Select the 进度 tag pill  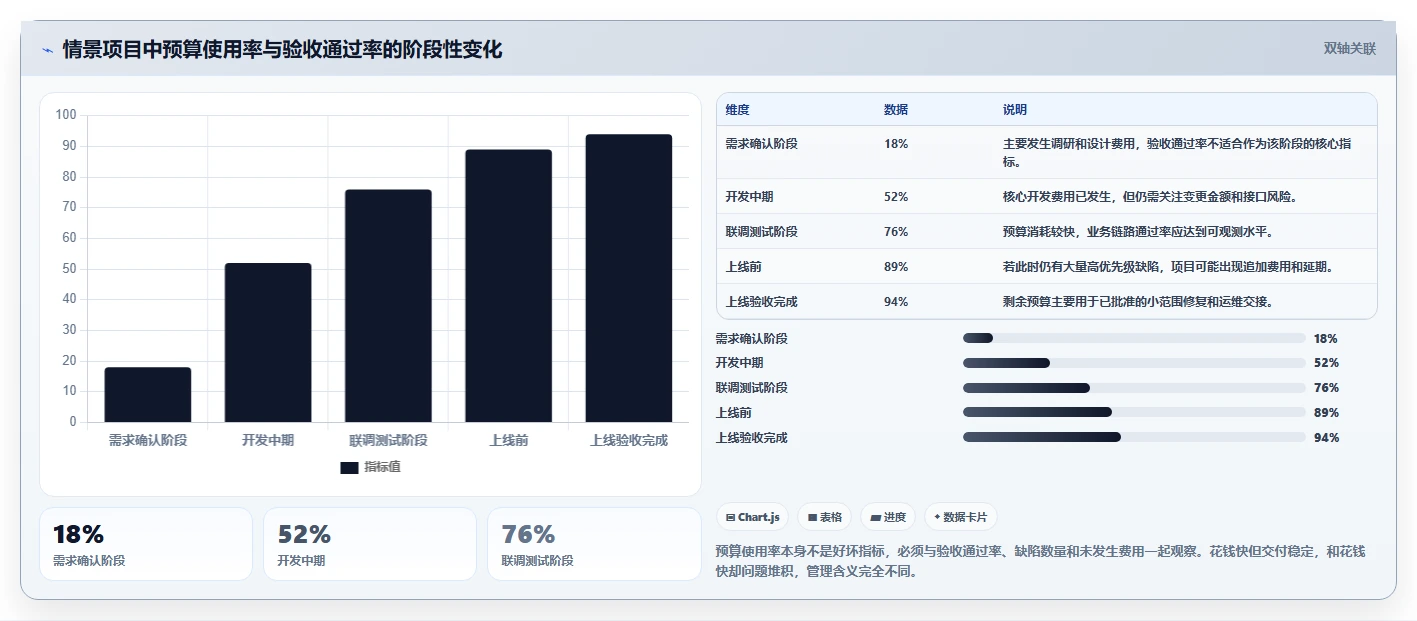(x=888, y=517)
